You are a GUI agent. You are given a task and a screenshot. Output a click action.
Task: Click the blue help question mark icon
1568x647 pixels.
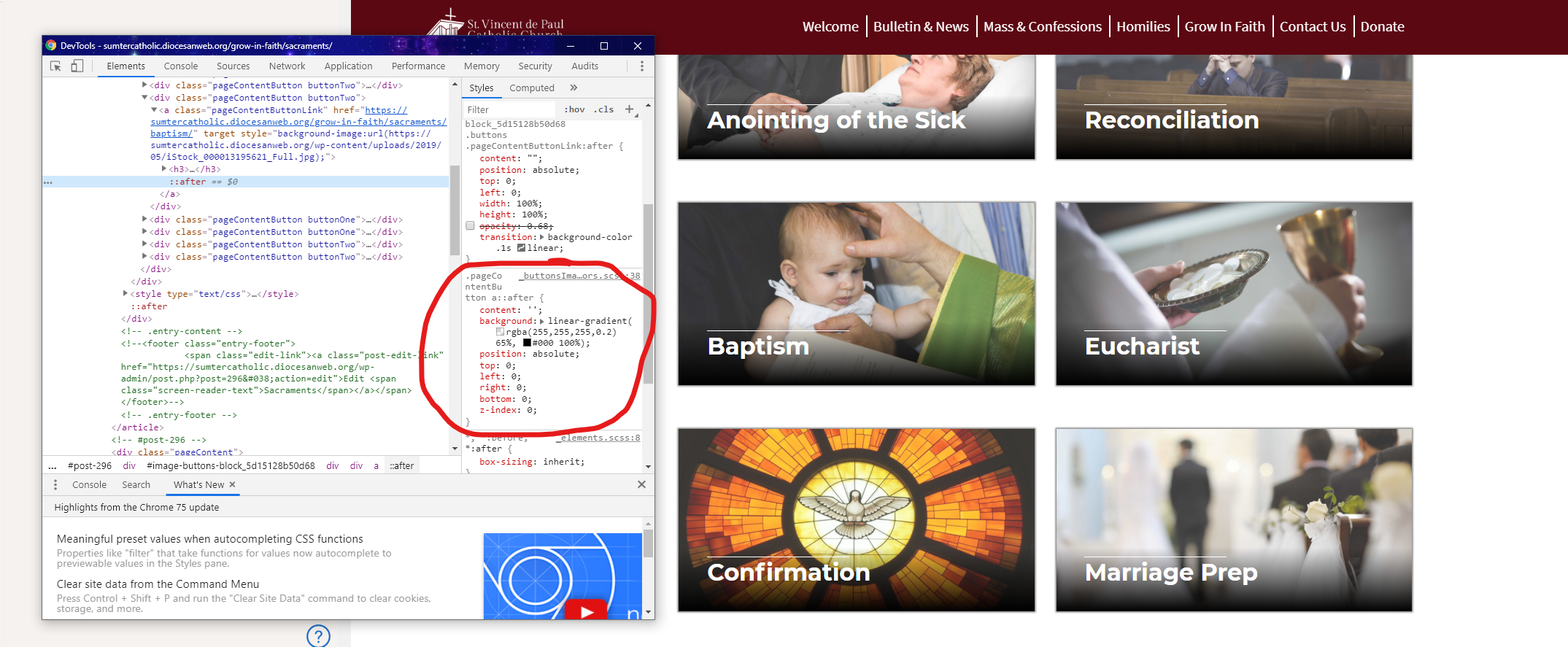point(318,636)
